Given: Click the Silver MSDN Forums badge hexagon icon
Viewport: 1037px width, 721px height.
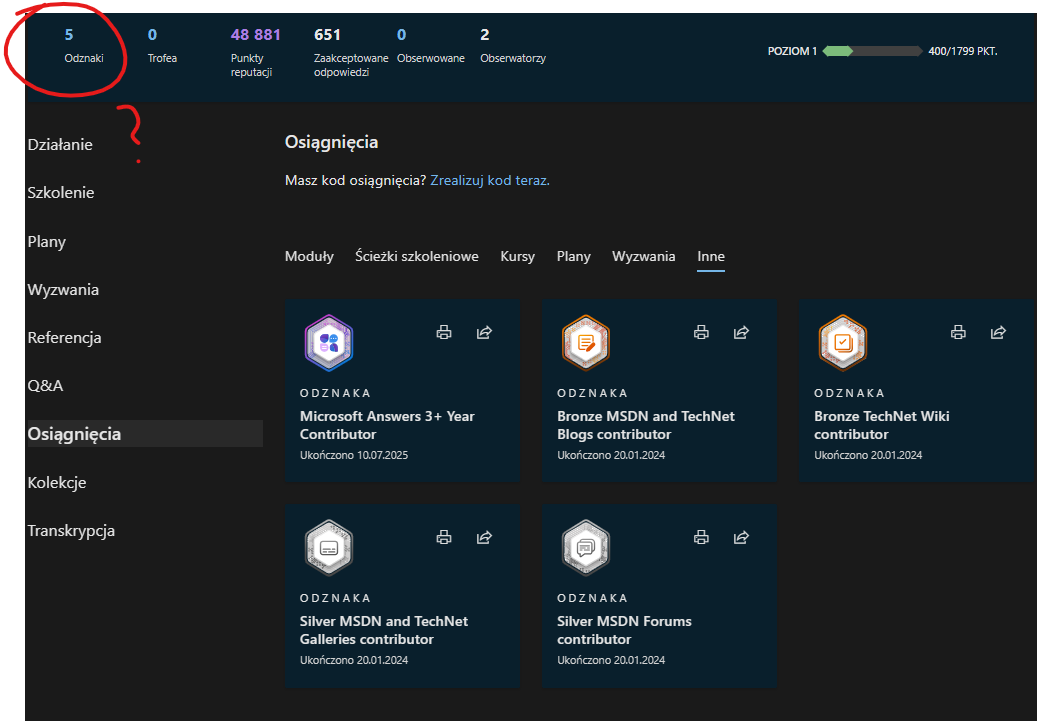Looking at the screenshot, I should coord(586,548).
